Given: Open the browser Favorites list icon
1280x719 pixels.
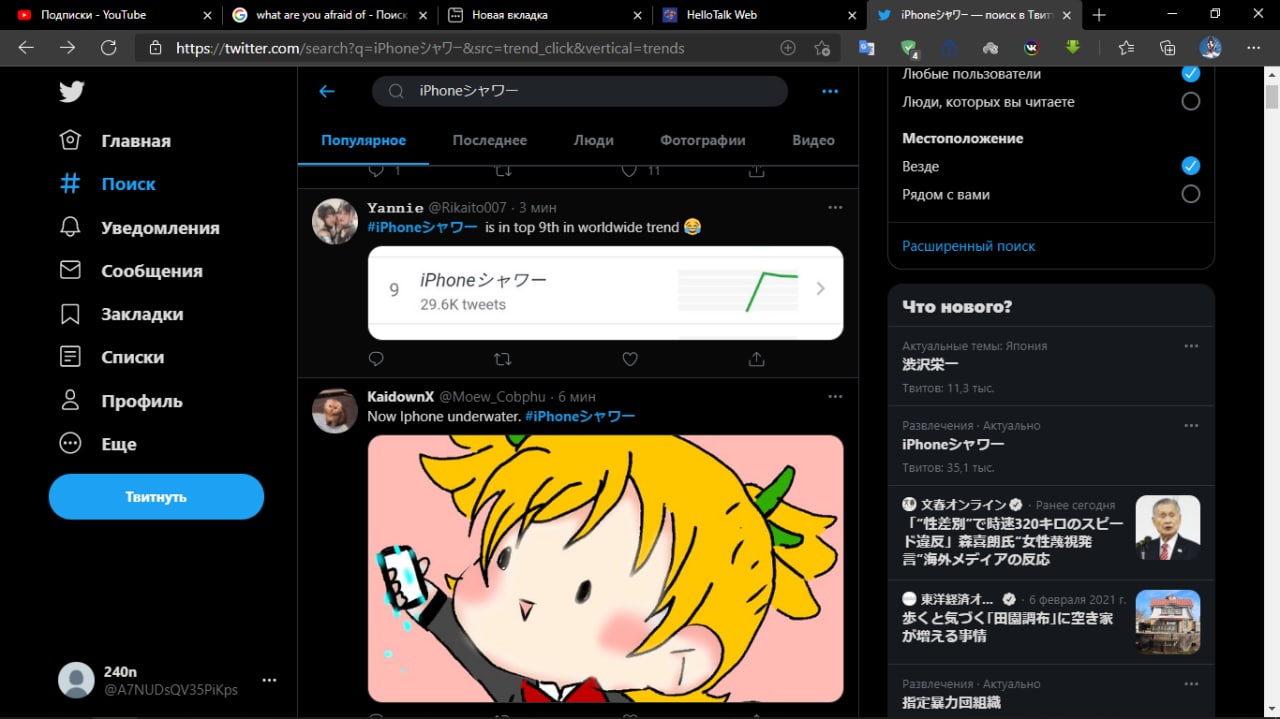Looking at the screenshot, I should [1126, 48].
